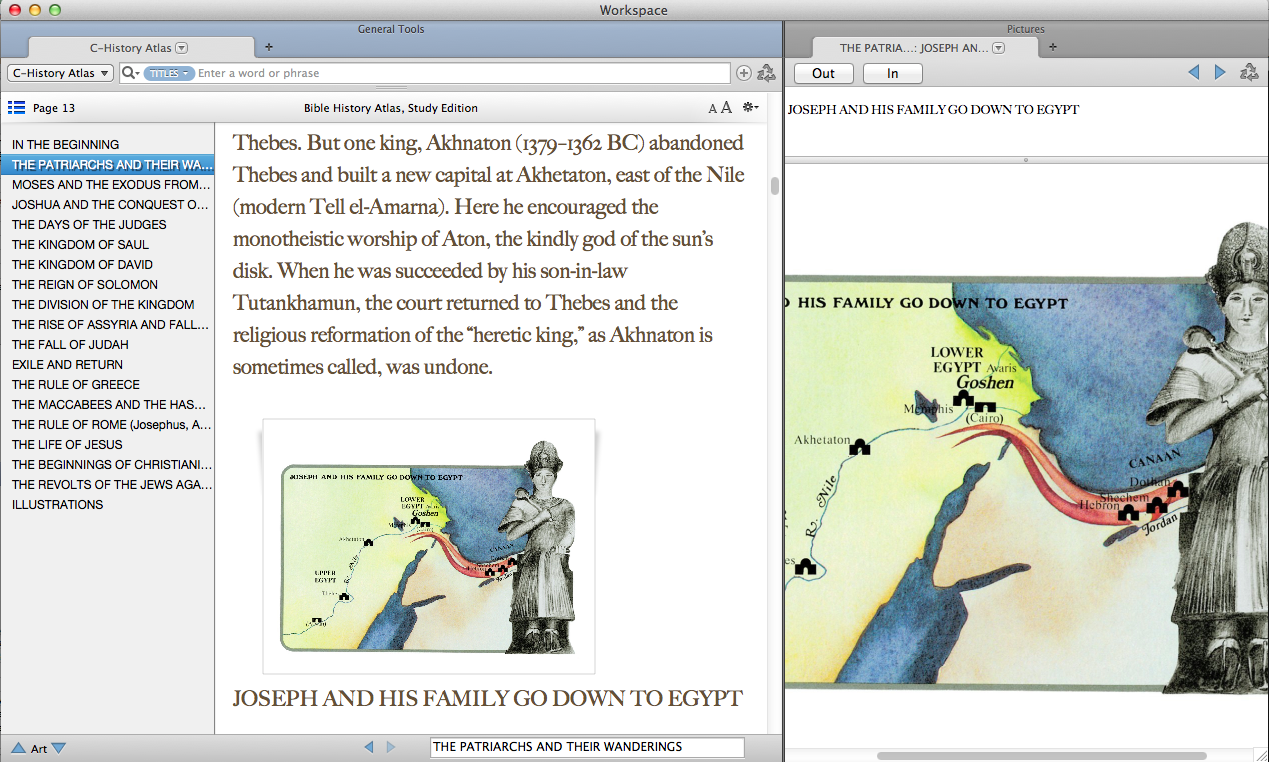Image resolution: width=1269 pixels, height=762 pixels.
Task: Open the C-History Atlas tab arrow menu
Action: (182, 47)
